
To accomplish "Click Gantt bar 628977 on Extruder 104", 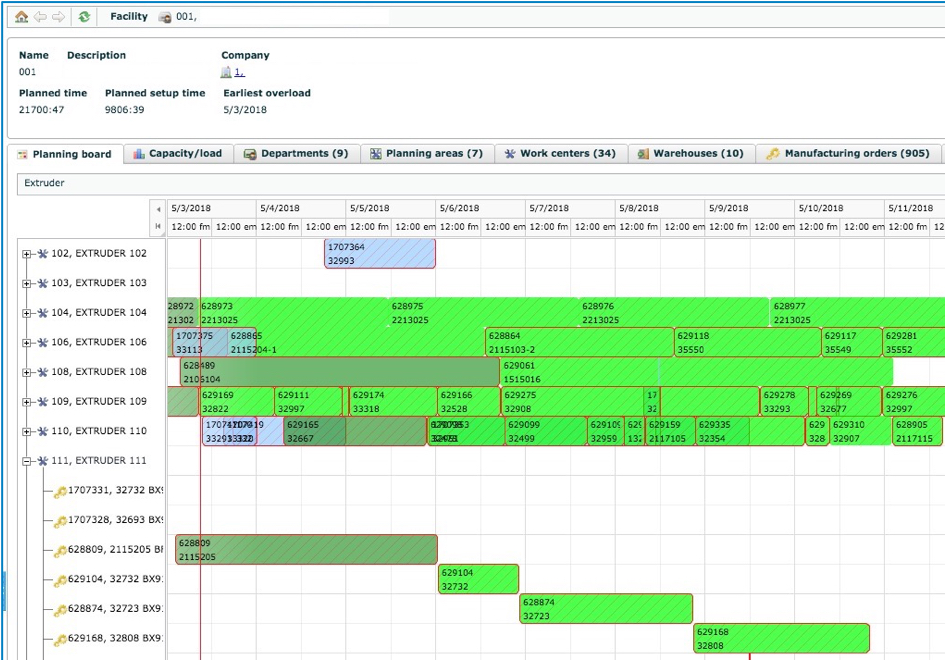I will pyautogui.click(x=857, y=313).
